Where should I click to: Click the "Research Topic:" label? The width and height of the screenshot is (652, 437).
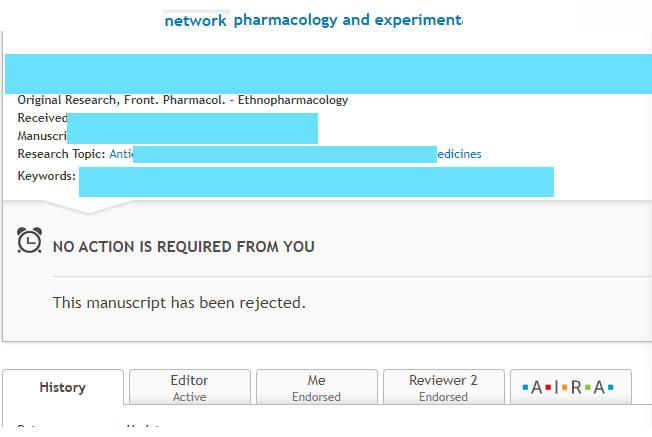[x=61, y=154]
